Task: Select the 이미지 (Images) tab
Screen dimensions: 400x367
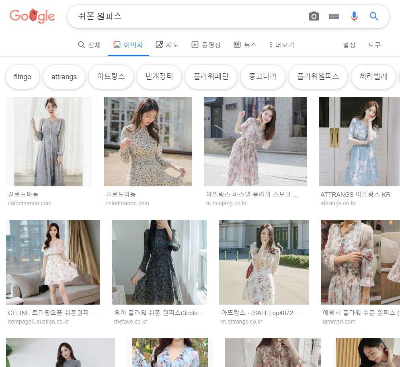Action: 128,45
